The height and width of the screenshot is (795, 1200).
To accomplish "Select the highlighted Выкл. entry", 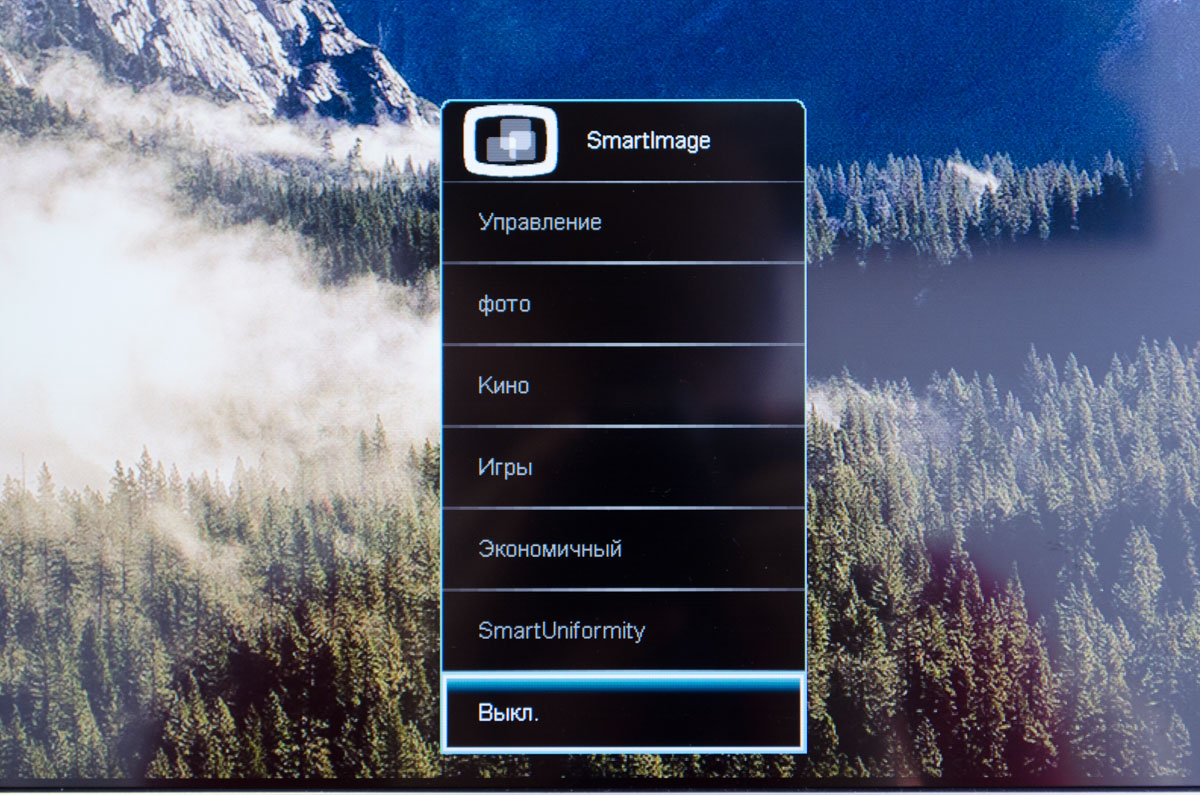I will pyautogui.click(x=623, y=713).
